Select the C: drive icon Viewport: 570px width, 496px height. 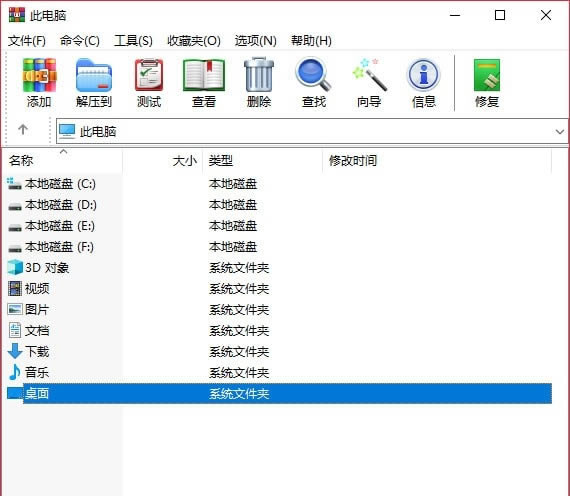(x=15, y=184)
